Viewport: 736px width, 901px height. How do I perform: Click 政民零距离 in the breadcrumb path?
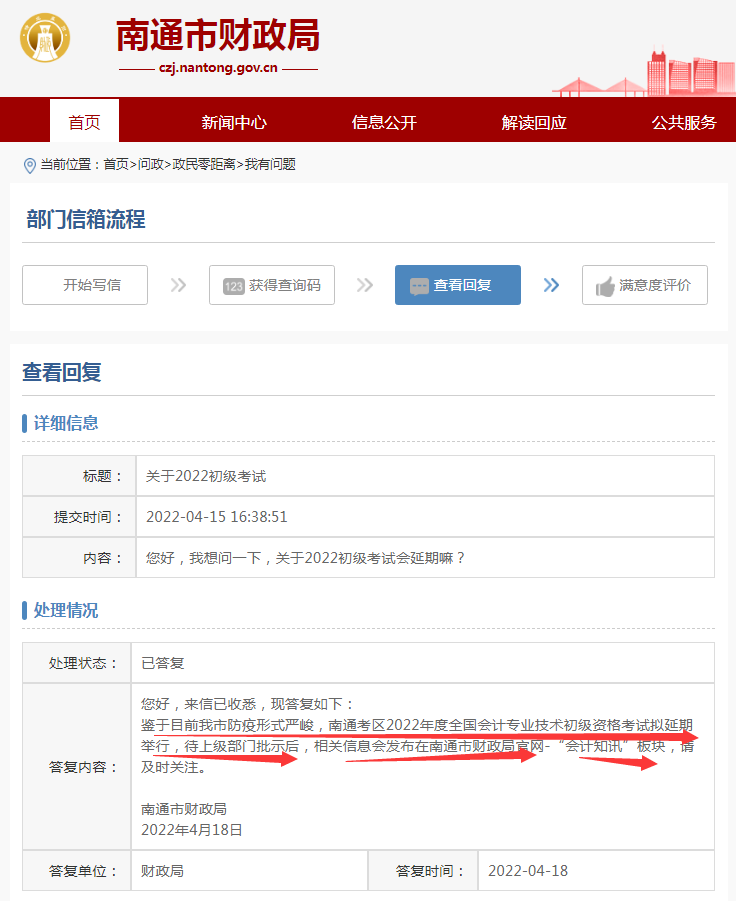204,164
